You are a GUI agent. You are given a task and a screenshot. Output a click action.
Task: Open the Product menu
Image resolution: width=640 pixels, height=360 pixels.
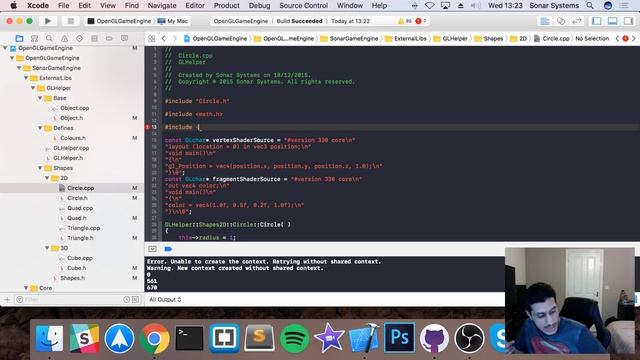[227, 6]
